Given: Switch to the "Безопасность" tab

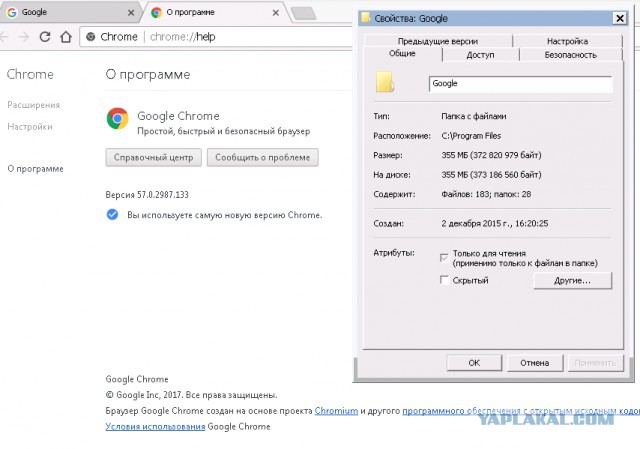Looking at the screenshot, I should coord(571,55).
